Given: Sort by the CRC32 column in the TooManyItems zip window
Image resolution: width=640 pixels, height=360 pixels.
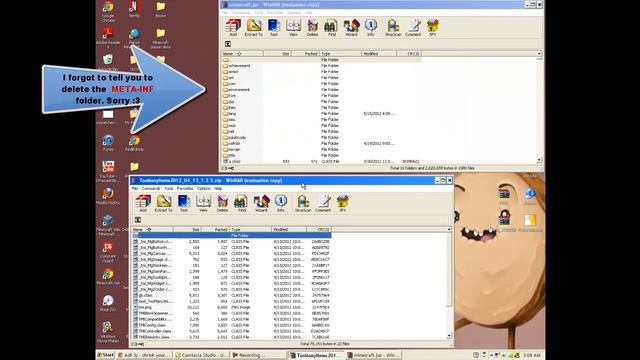Looking at the screenshot, I should (319, 229).
